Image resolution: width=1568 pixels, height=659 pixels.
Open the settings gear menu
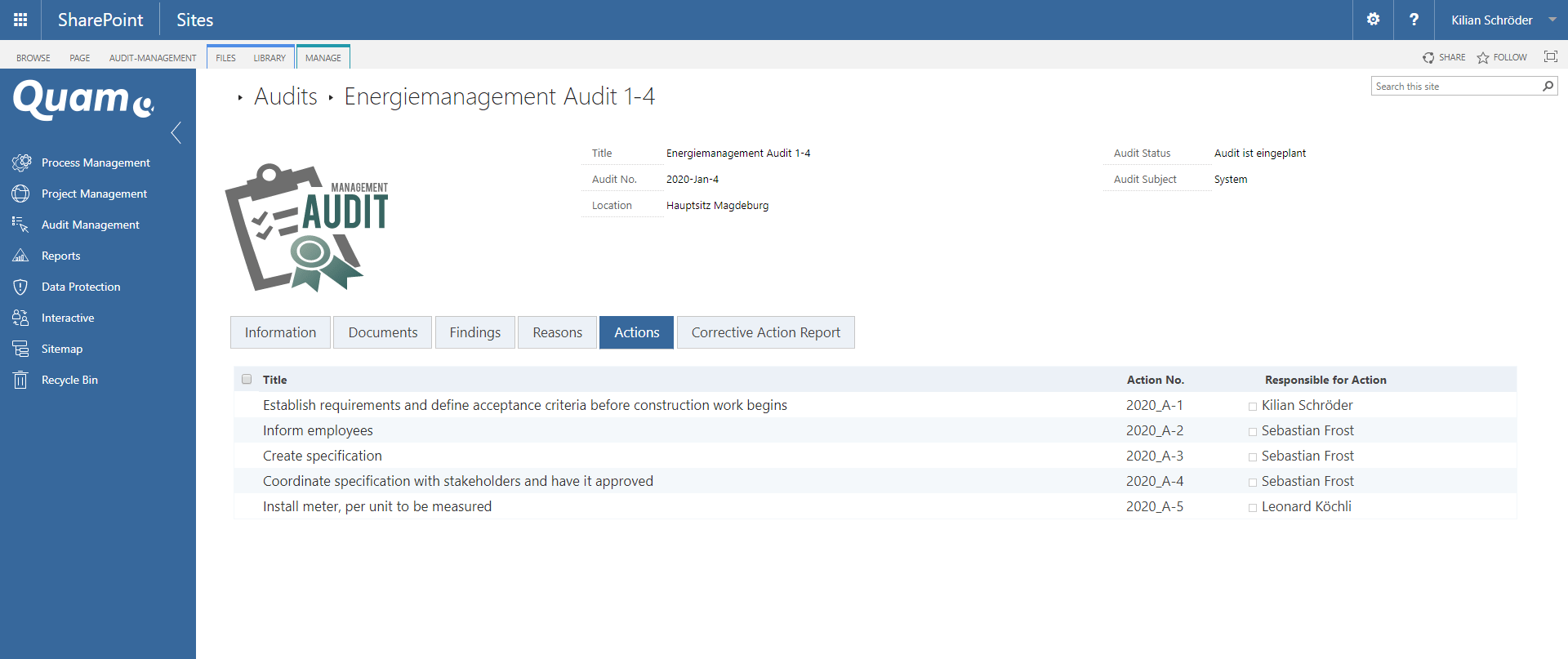(x=1373, y=20)
